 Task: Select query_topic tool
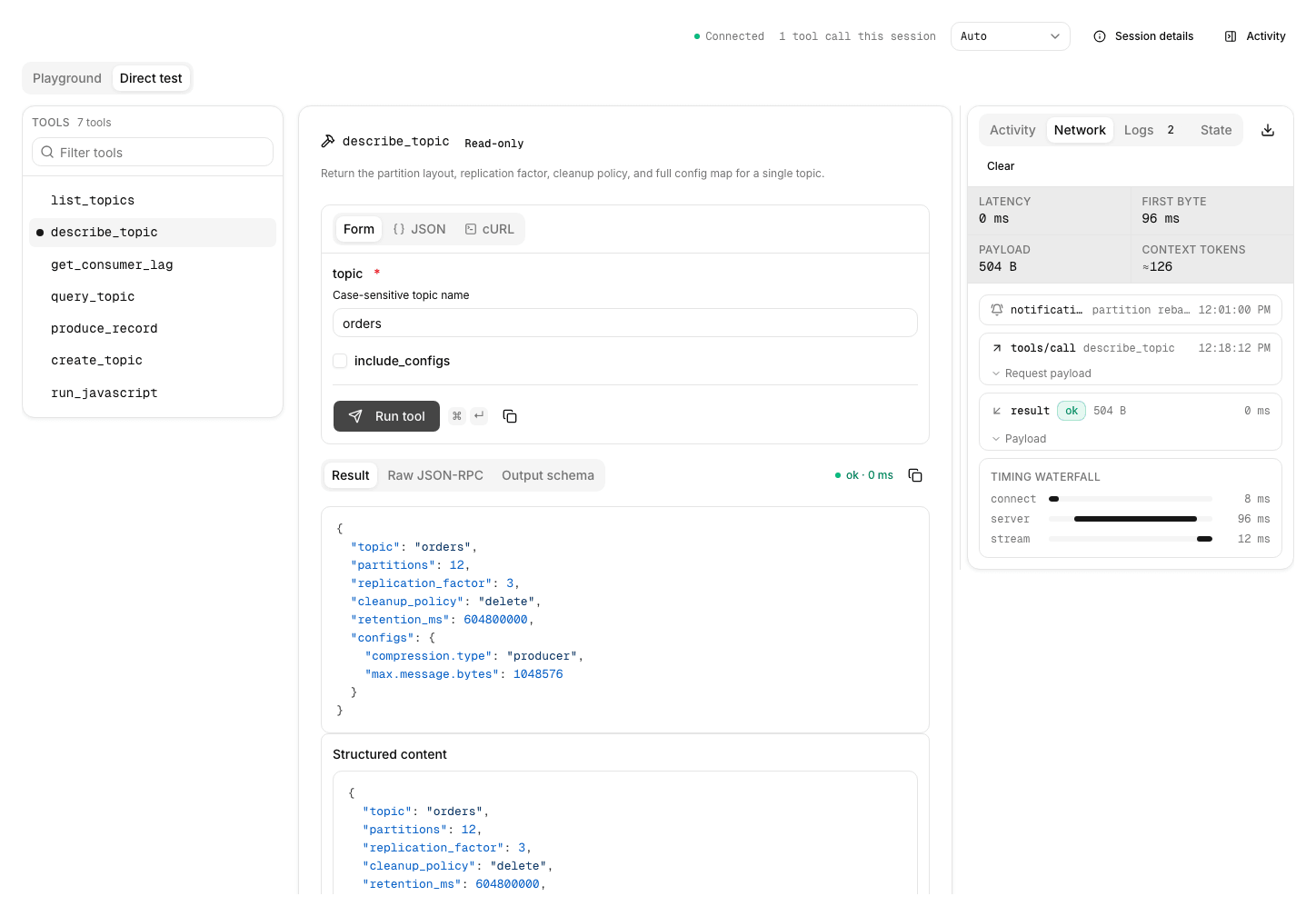tap(153, 296)
